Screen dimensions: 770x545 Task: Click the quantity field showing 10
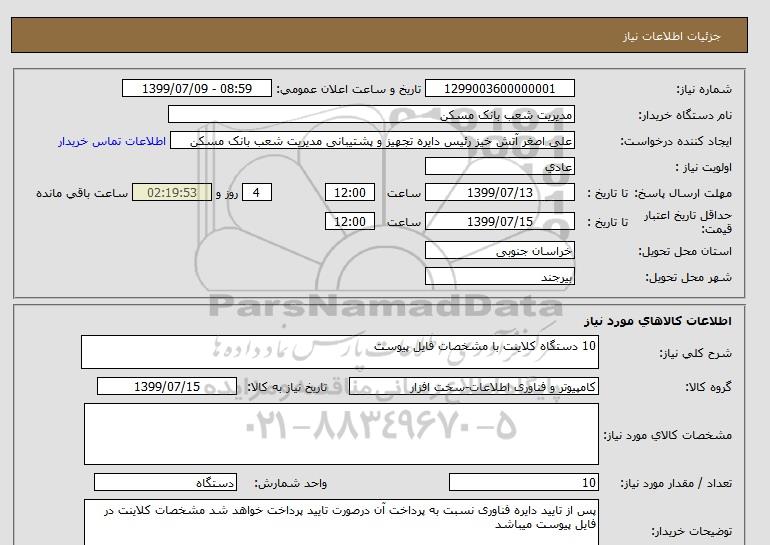(x=524, y=483)
